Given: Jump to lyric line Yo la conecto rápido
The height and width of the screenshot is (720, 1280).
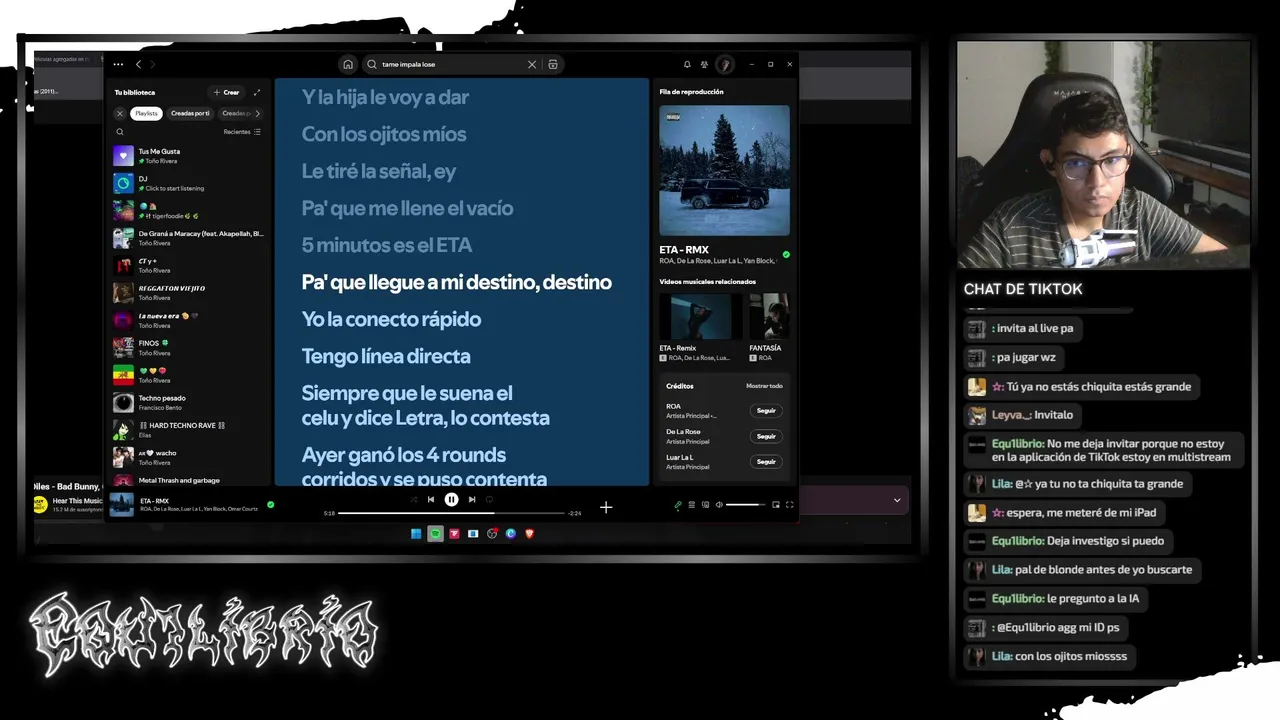Looking at the screenshot, I should 391,319.
